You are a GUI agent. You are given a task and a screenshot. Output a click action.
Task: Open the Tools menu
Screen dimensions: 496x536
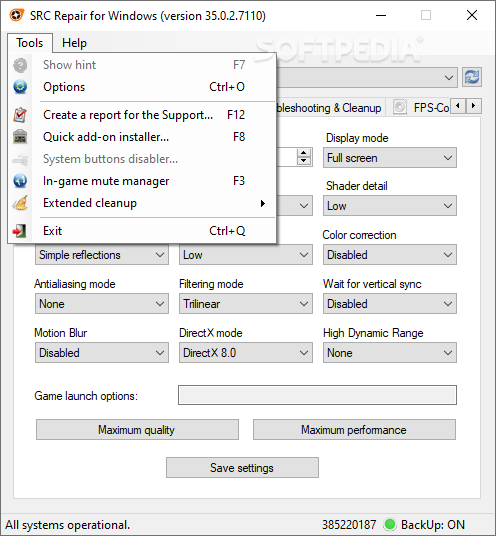coord(30,43)
